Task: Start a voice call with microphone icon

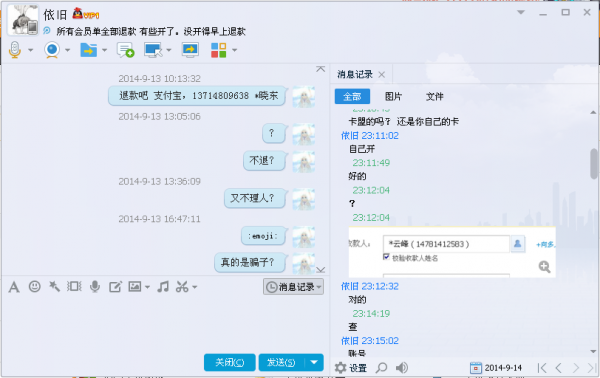Action: pos(15,50)
